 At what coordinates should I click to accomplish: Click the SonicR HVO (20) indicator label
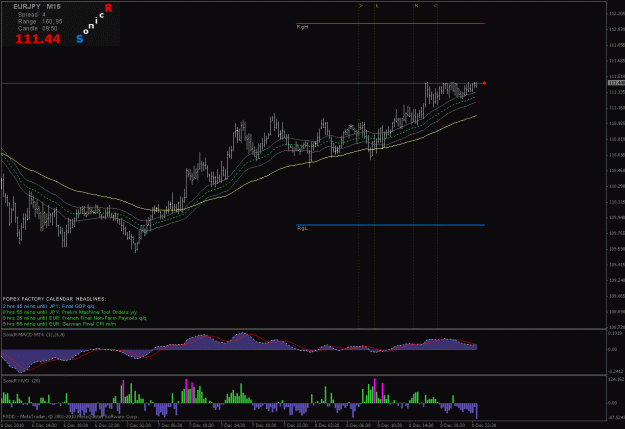22,381
